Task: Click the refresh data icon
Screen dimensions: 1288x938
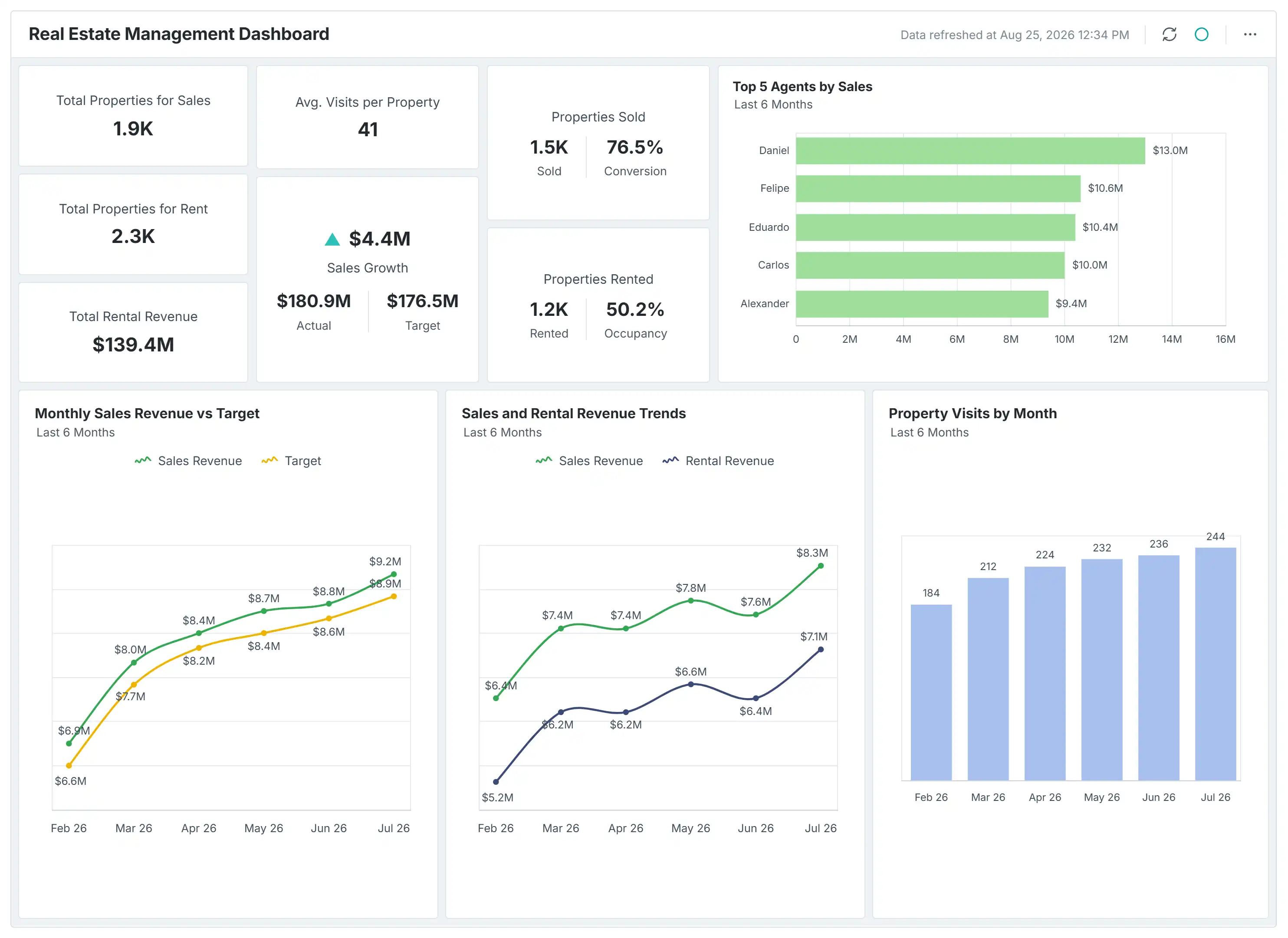Action: click(x=1169, y=35)
